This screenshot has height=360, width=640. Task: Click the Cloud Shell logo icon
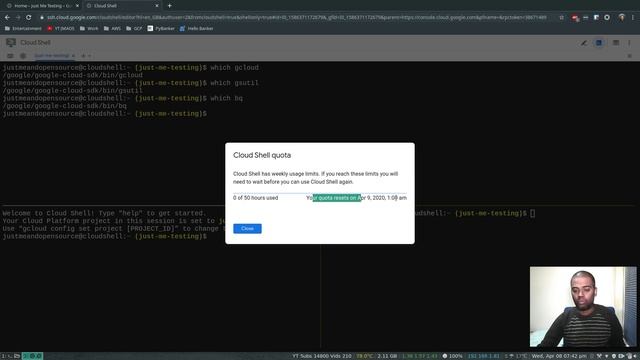(11, 42)
